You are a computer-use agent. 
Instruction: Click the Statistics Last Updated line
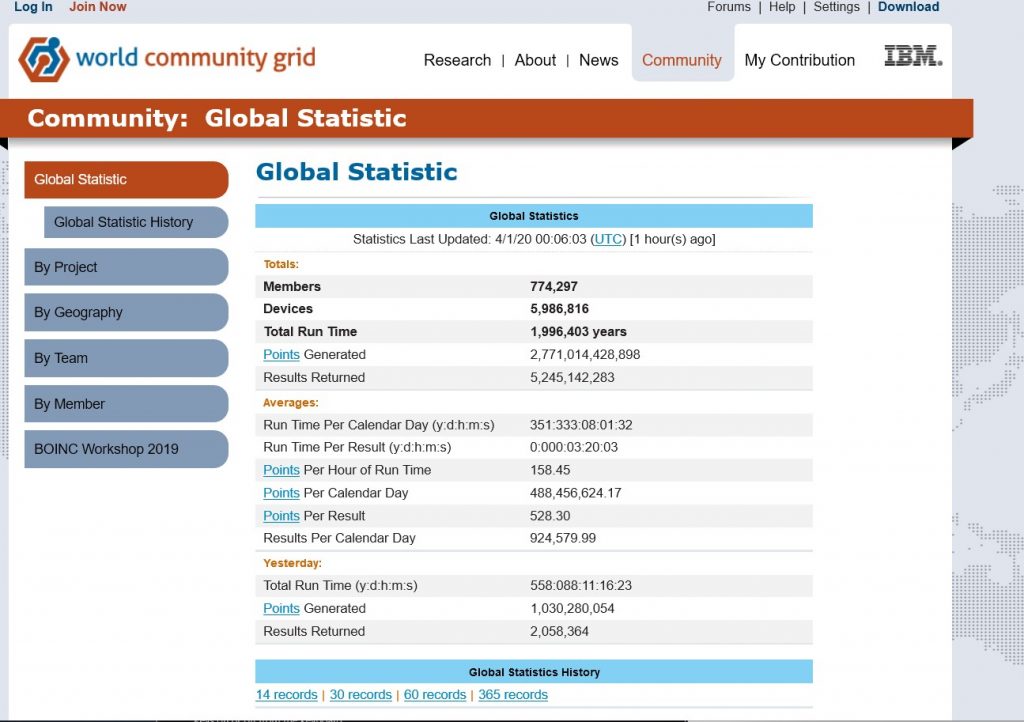pos(534,239)
